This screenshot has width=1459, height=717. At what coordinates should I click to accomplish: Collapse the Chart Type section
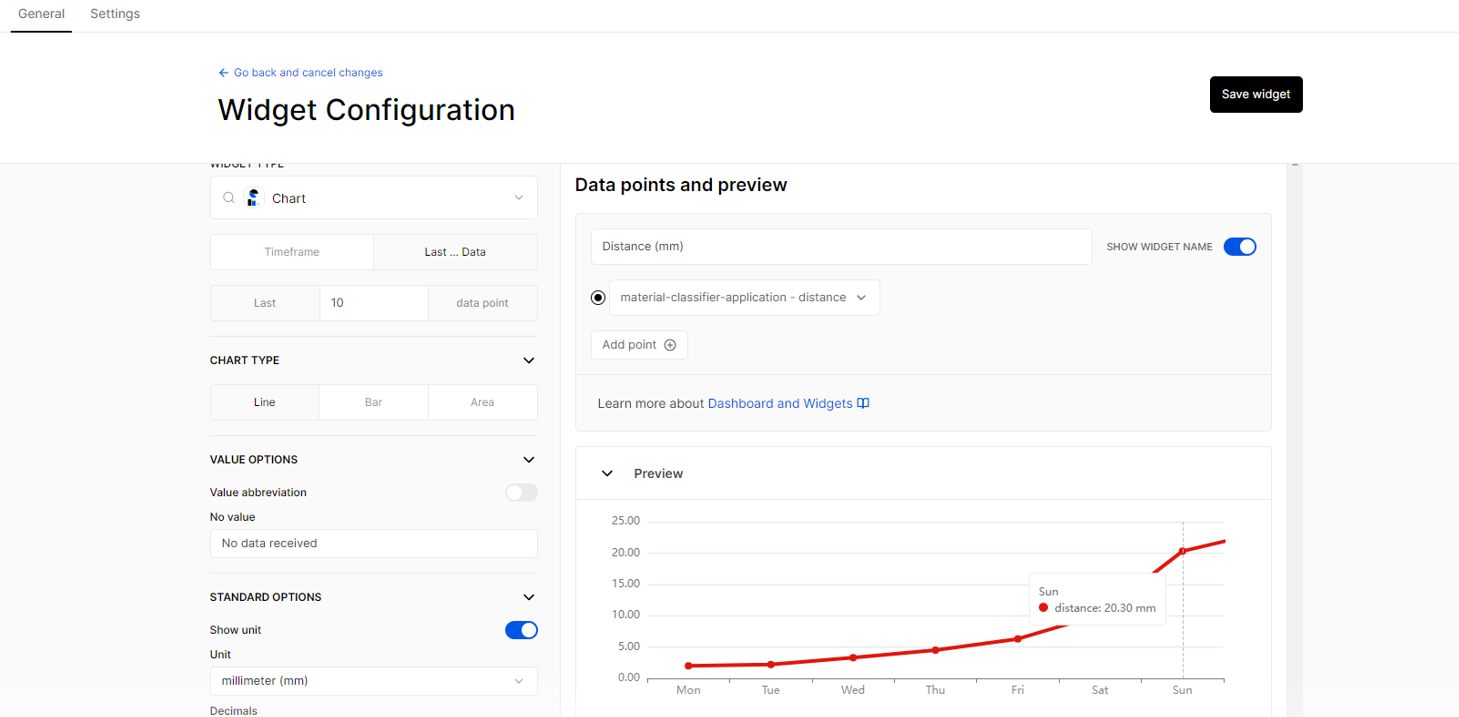pyautogui.click(x=529, y=361)
